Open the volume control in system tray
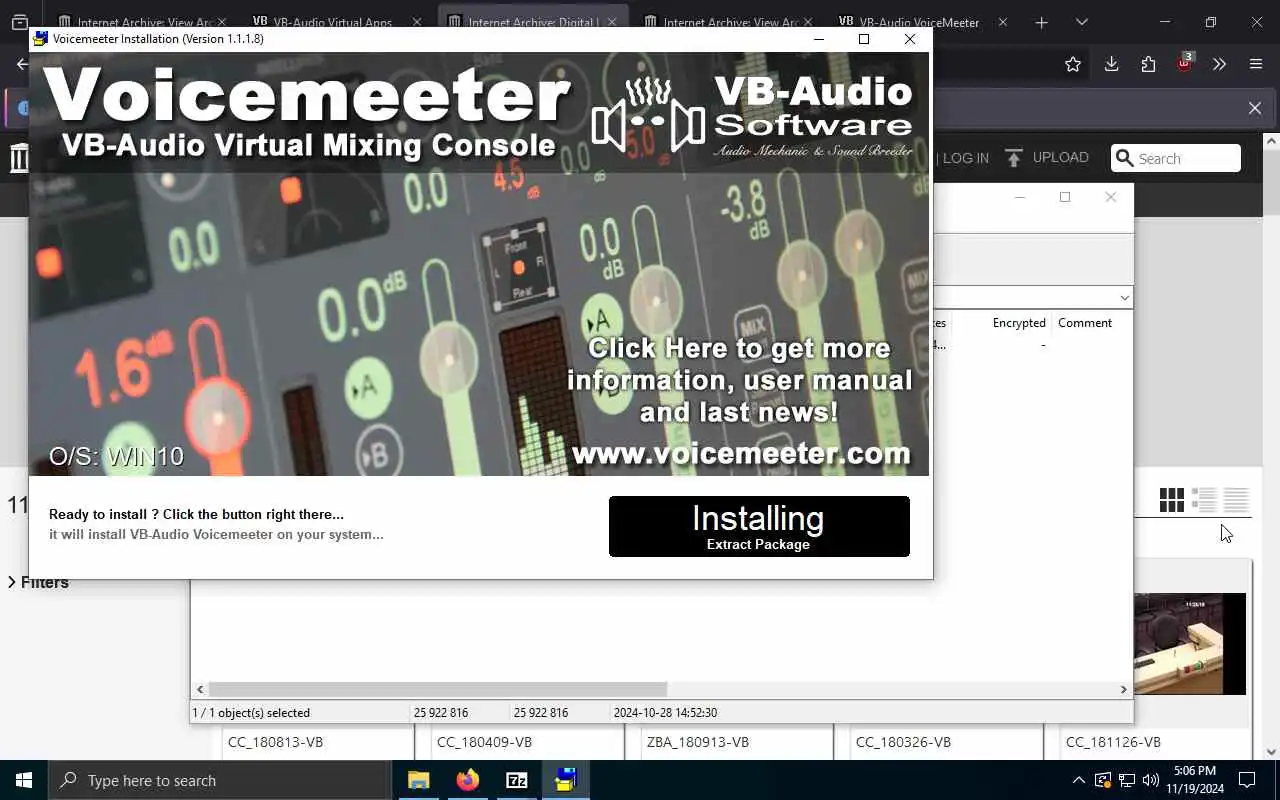1280x800 pixels. point(1151,780)
